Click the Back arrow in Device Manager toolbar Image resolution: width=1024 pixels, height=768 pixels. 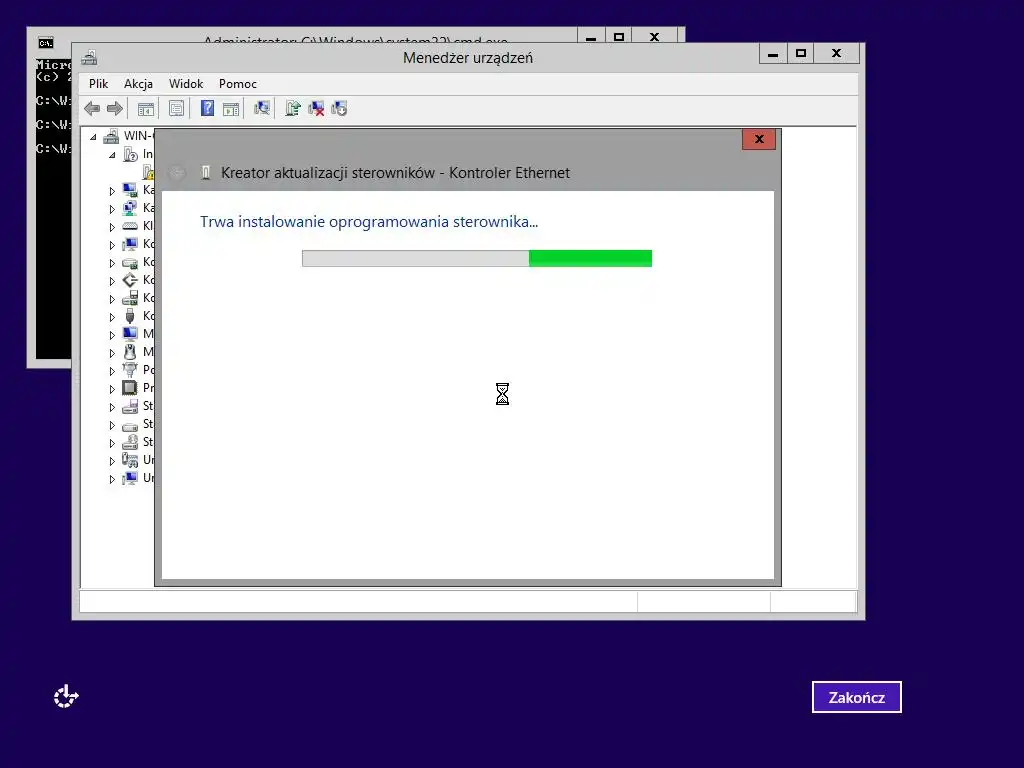92,108
